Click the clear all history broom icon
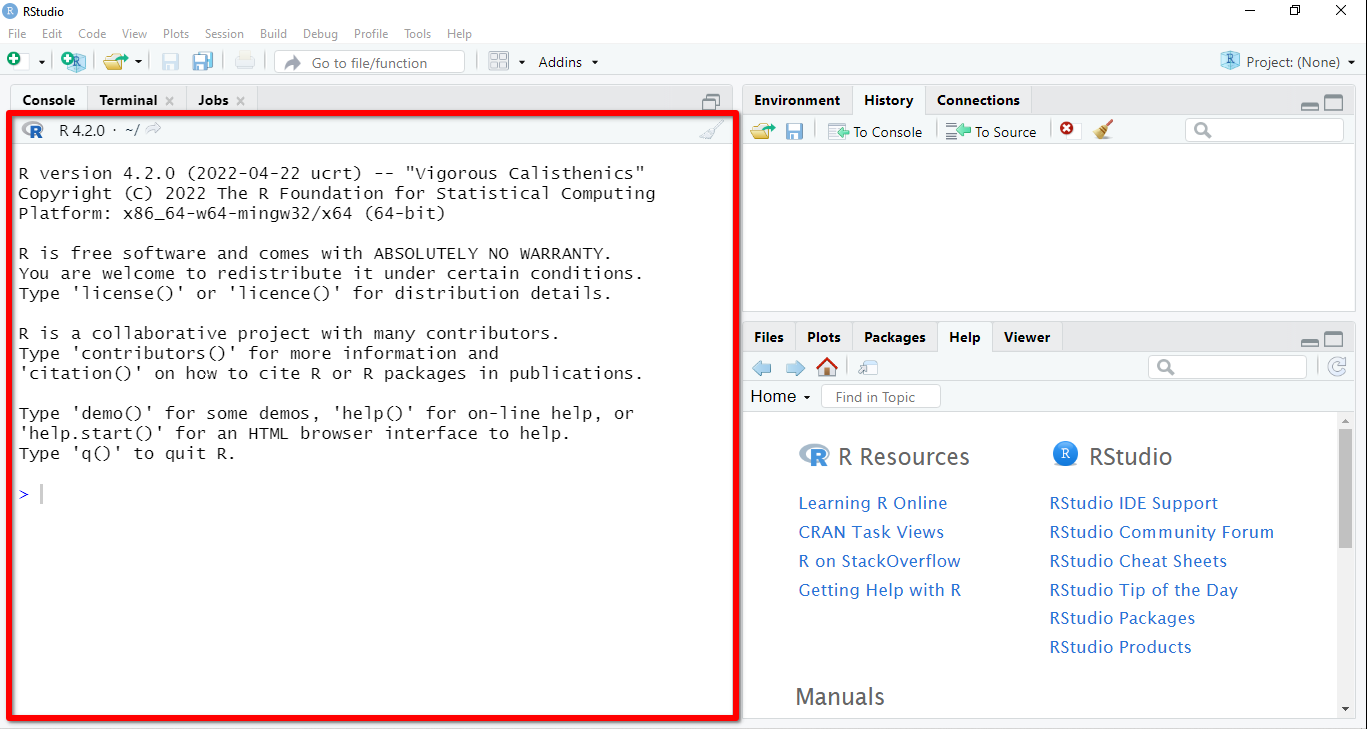1367x729 pixels. coord(1103,129)
